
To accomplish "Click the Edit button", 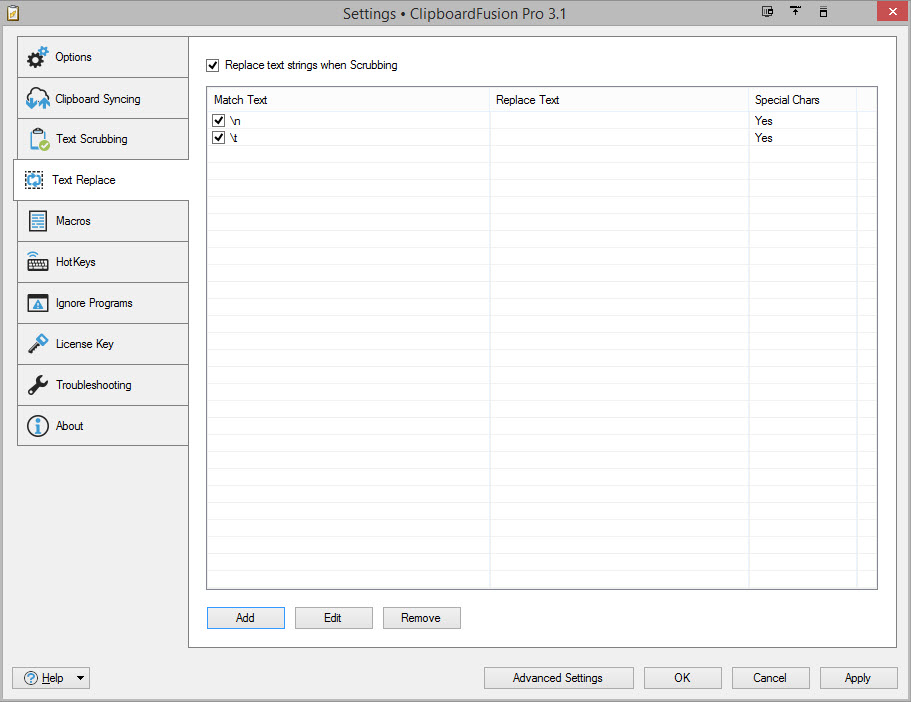I will [x=333, y=618].
